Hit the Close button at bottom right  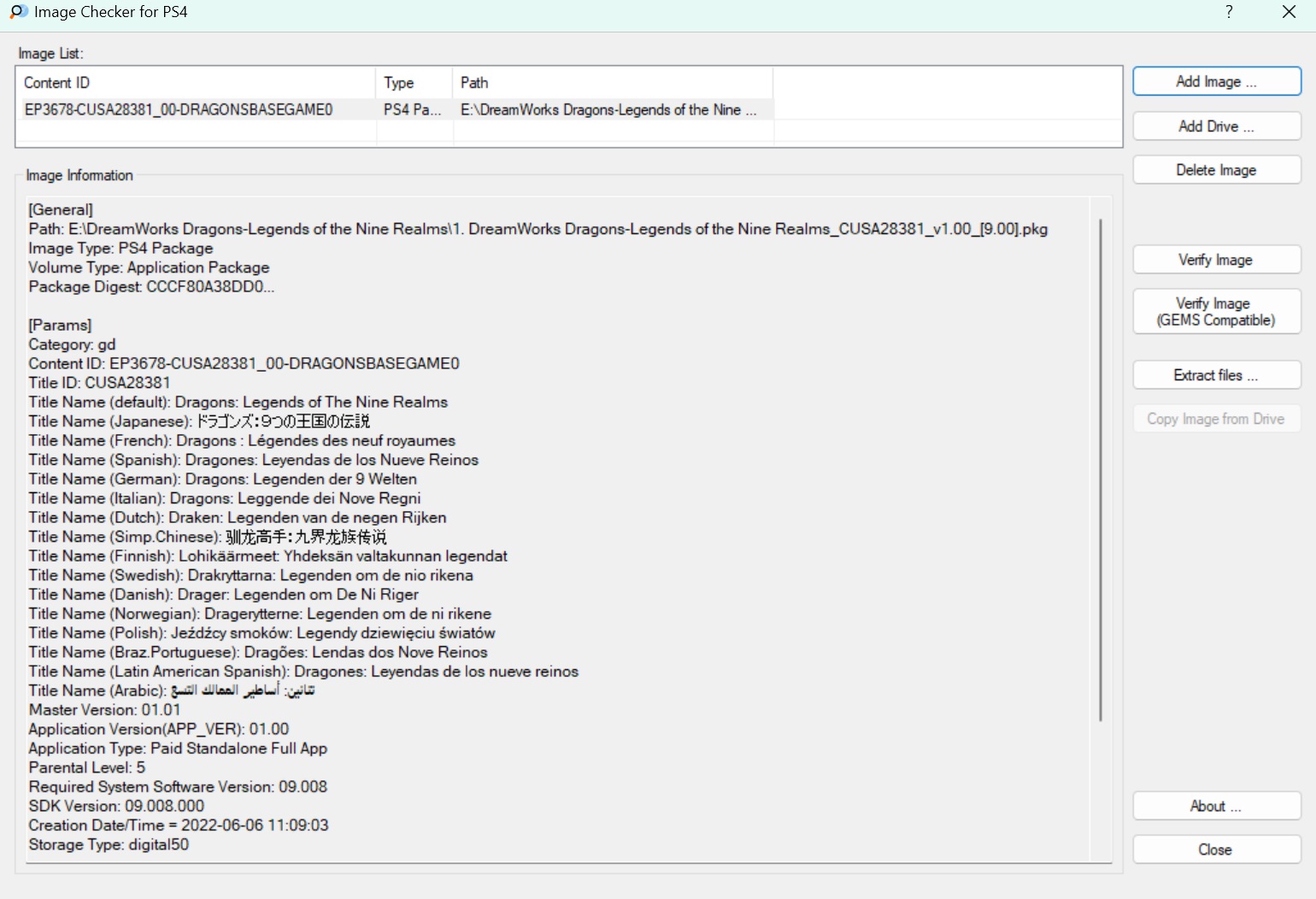(x=1216, y=849)
